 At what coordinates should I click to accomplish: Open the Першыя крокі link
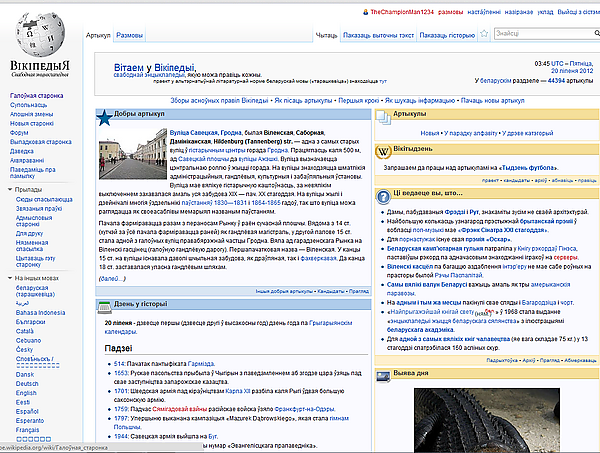[359, 101]
